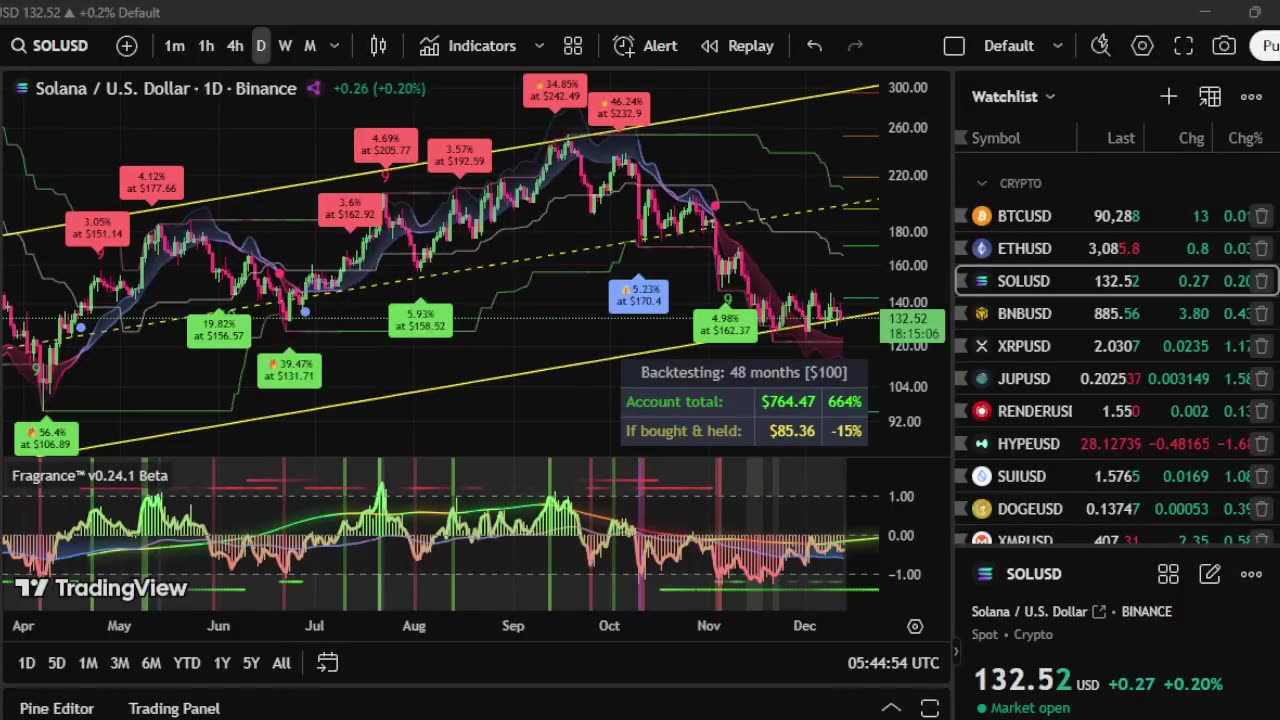Remove SOLUSD with its trash icon
Screen dimensions: 1280x720
click(x=1262, y=281)
